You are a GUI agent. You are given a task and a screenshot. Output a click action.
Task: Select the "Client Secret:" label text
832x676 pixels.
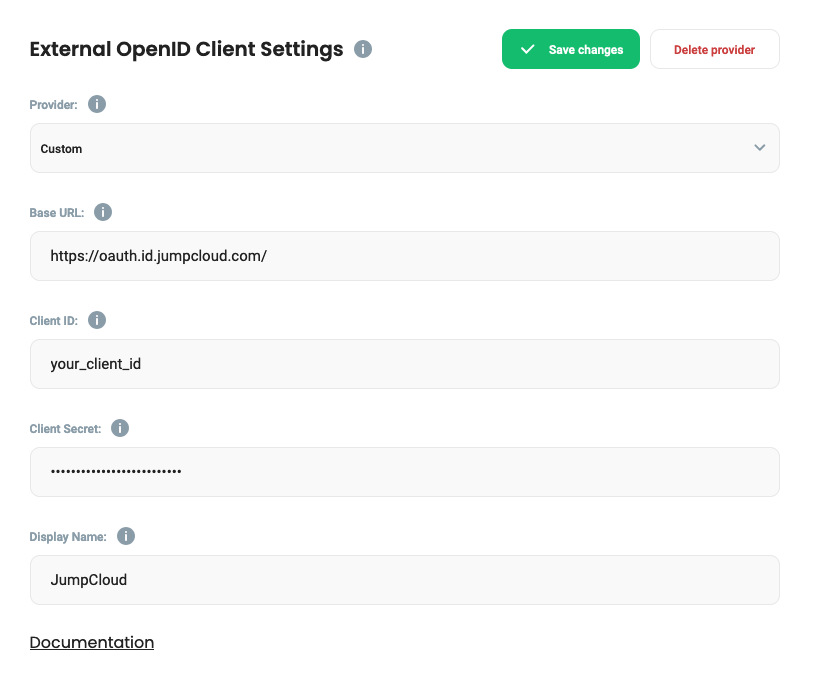65,429
